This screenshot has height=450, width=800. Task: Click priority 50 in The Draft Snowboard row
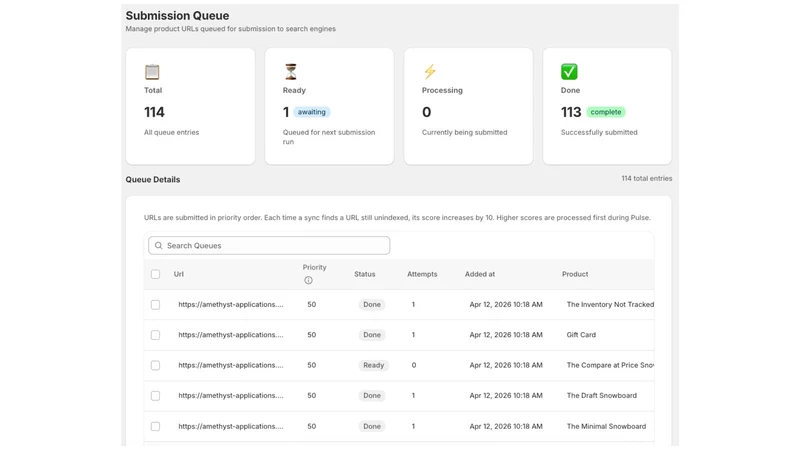click(x=312, y=395)
